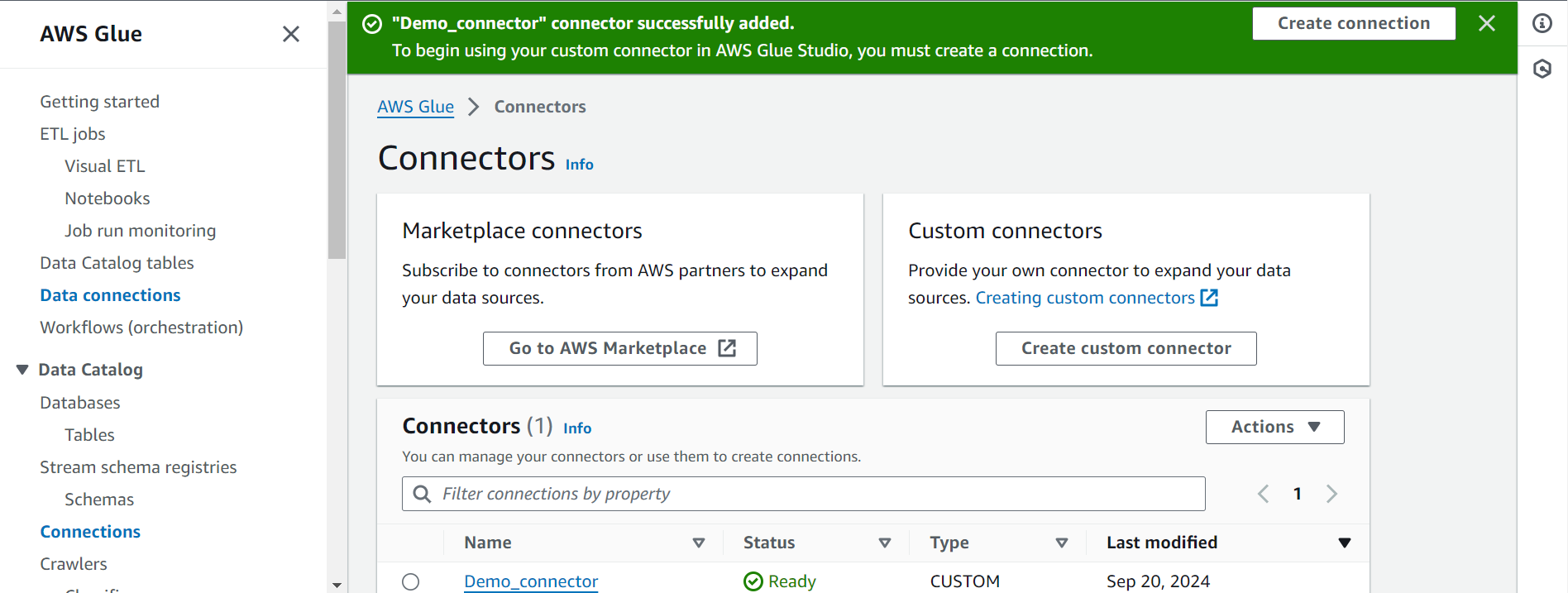Open the Actions dropdown
This screenshot has height=593, width=1568.
click(x=1274, y=427)
